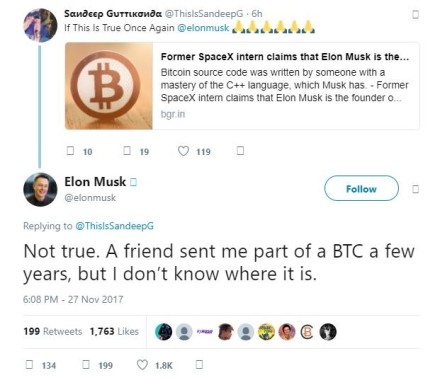
Task: Retweet Sandeep's tweet showing 19 retweets
Action: point(127,151)
